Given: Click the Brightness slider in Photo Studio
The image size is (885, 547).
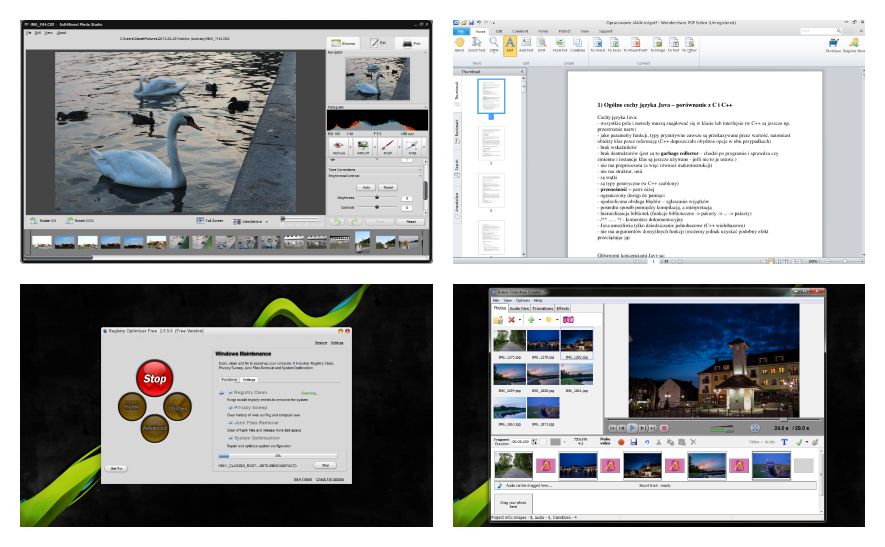Looking at the screenshot, I should pos(376,198).
